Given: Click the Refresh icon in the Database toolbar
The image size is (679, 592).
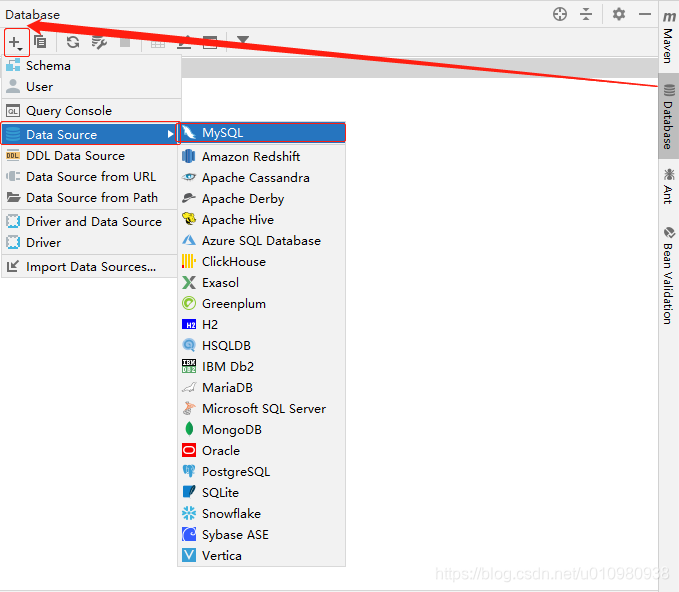Looking at the screenshot, I should click(x=73, y=42).
